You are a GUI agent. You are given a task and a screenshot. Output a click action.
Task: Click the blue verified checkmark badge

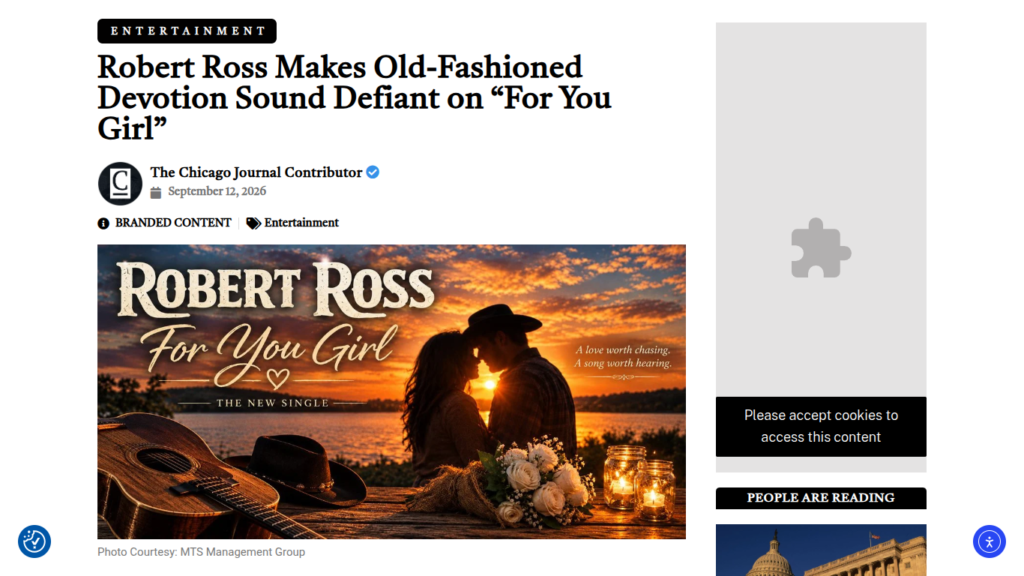click(373, 172)
